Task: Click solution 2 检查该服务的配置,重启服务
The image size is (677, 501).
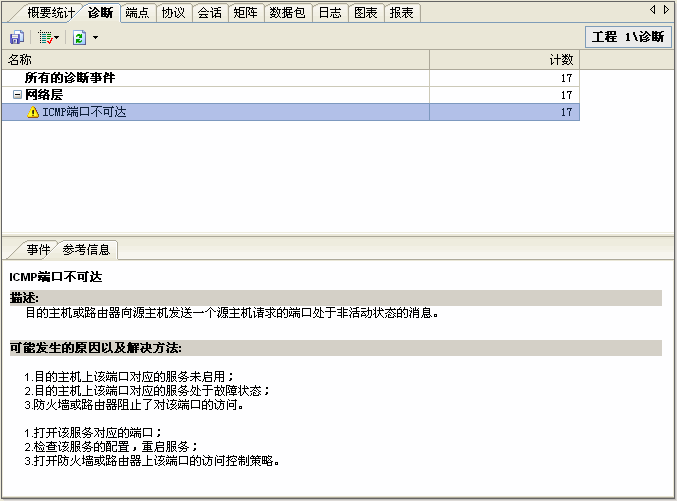Action: 111,447
